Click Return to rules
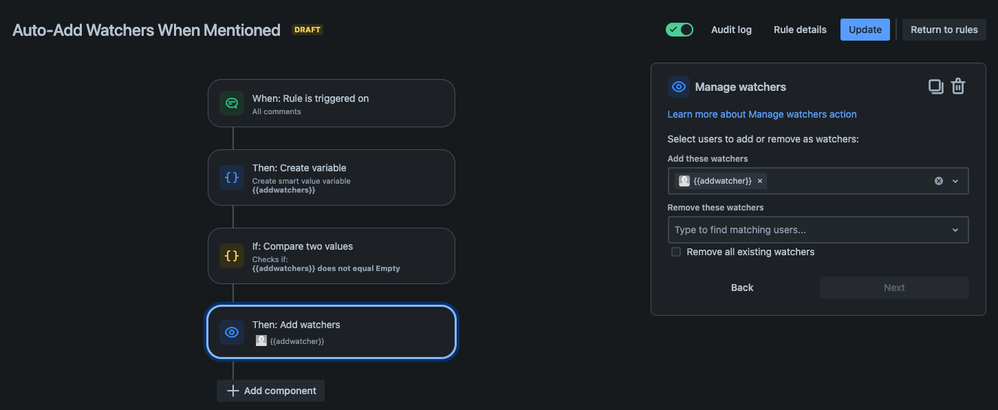 (x=944, y=29)
